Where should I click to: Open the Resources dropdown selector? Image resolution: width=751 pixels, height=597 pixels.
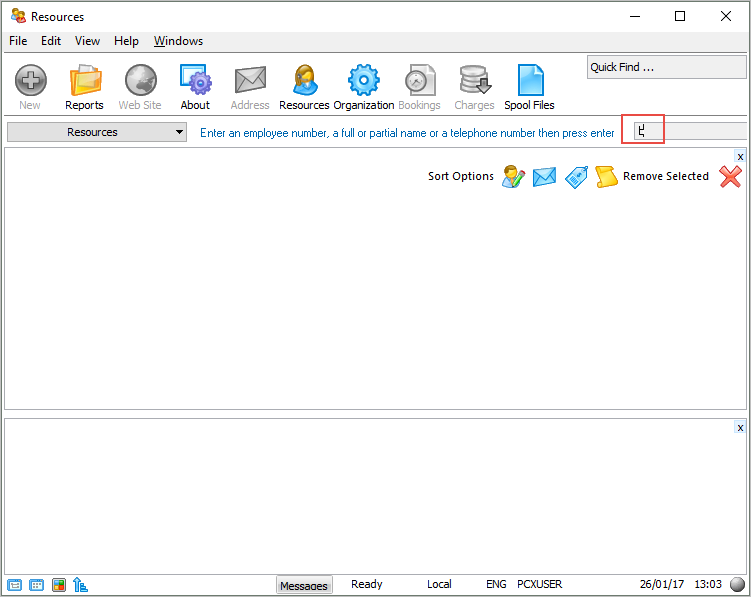tap(97, 132)
